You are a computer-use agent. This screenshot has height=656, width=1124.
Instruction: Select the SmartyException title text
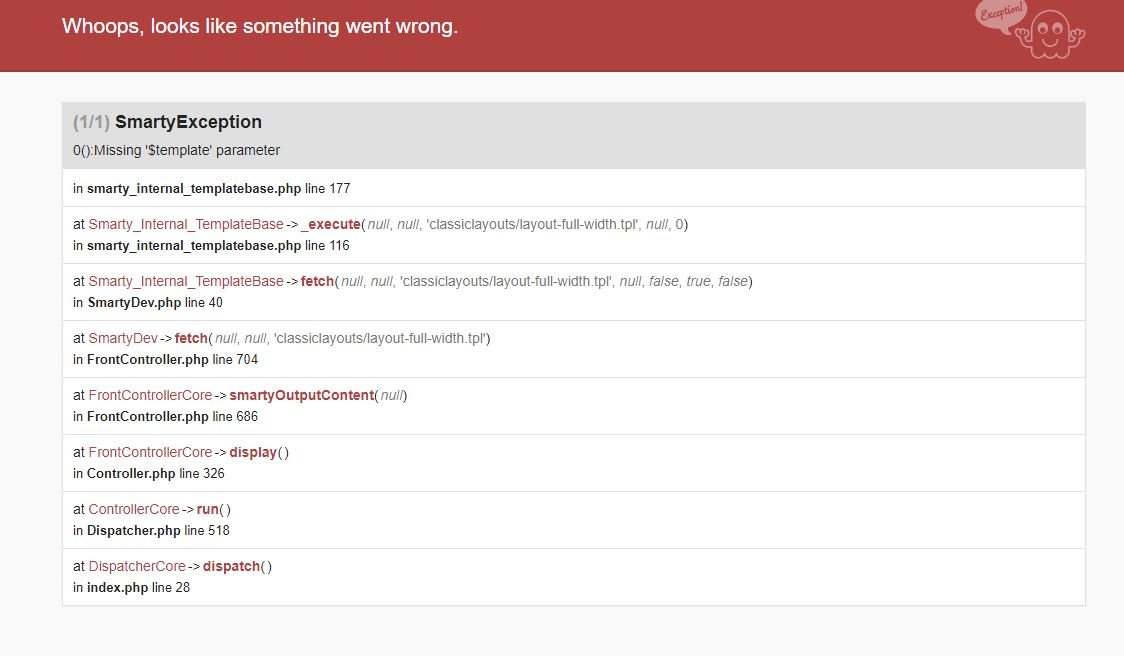click(x=188, y=122)
